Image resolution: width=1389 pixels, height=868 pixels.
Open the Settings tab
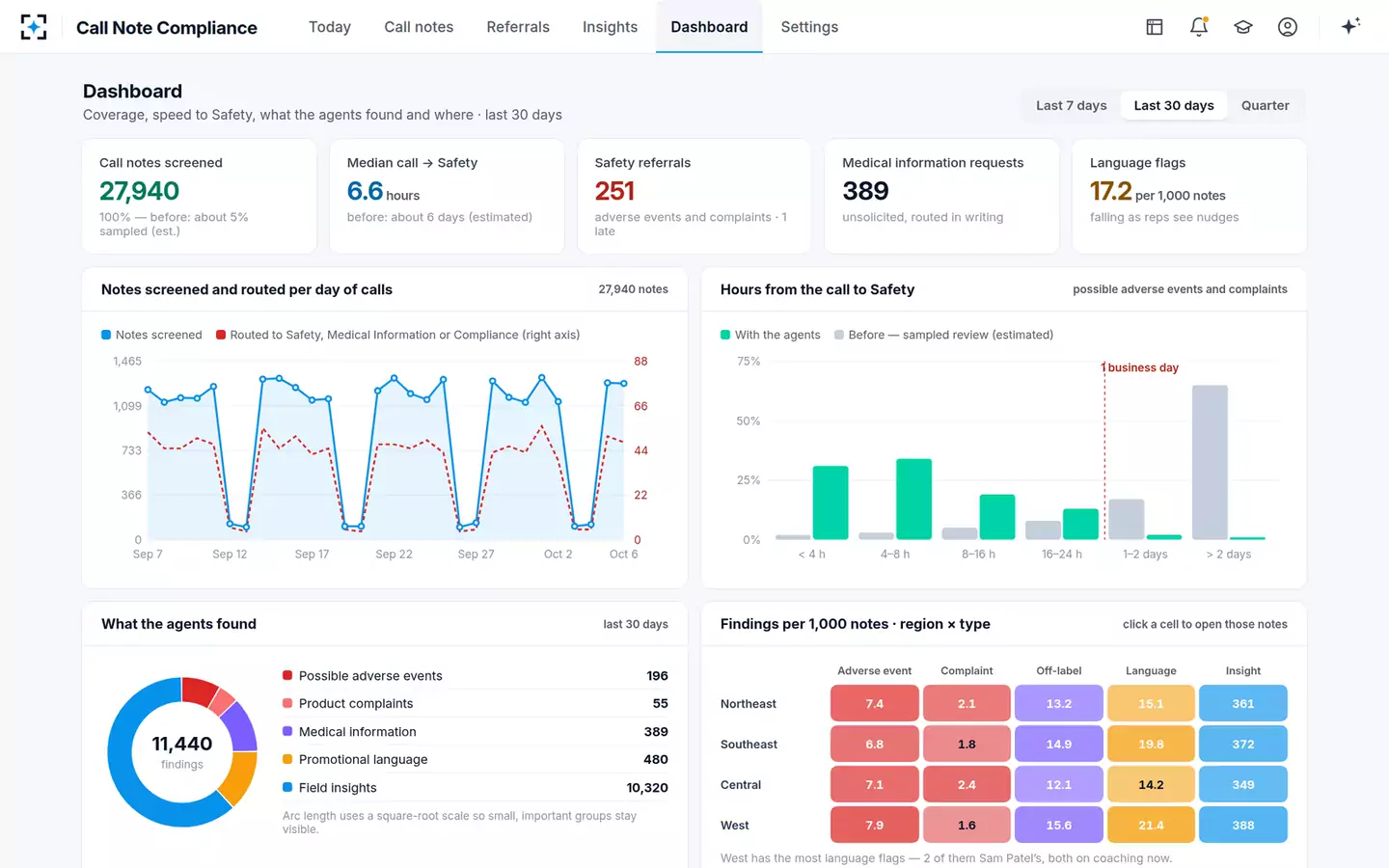pos(809,27)
